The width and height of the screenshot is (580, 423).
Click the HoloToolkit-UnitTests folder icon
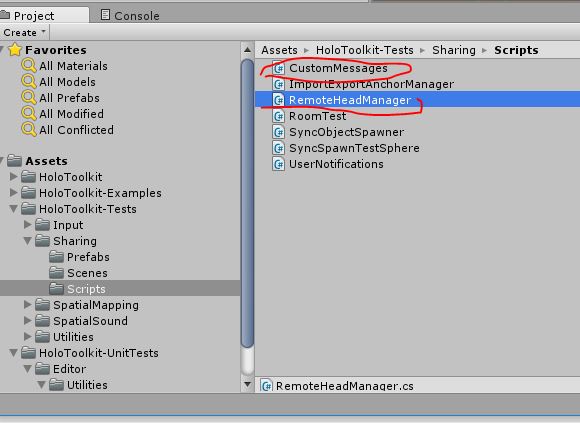click(x=28, y=353)
